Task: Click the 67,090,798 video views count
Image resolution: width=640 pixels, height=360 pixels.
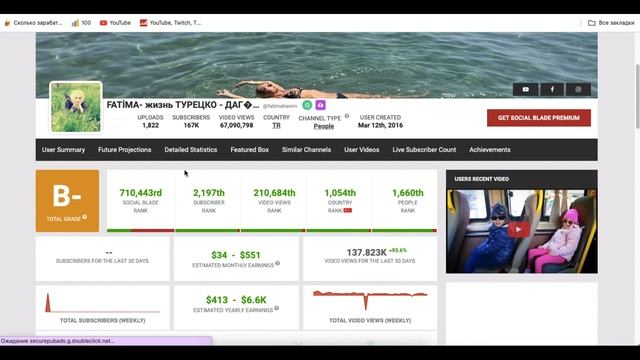Action: click(x=236, y=125)
